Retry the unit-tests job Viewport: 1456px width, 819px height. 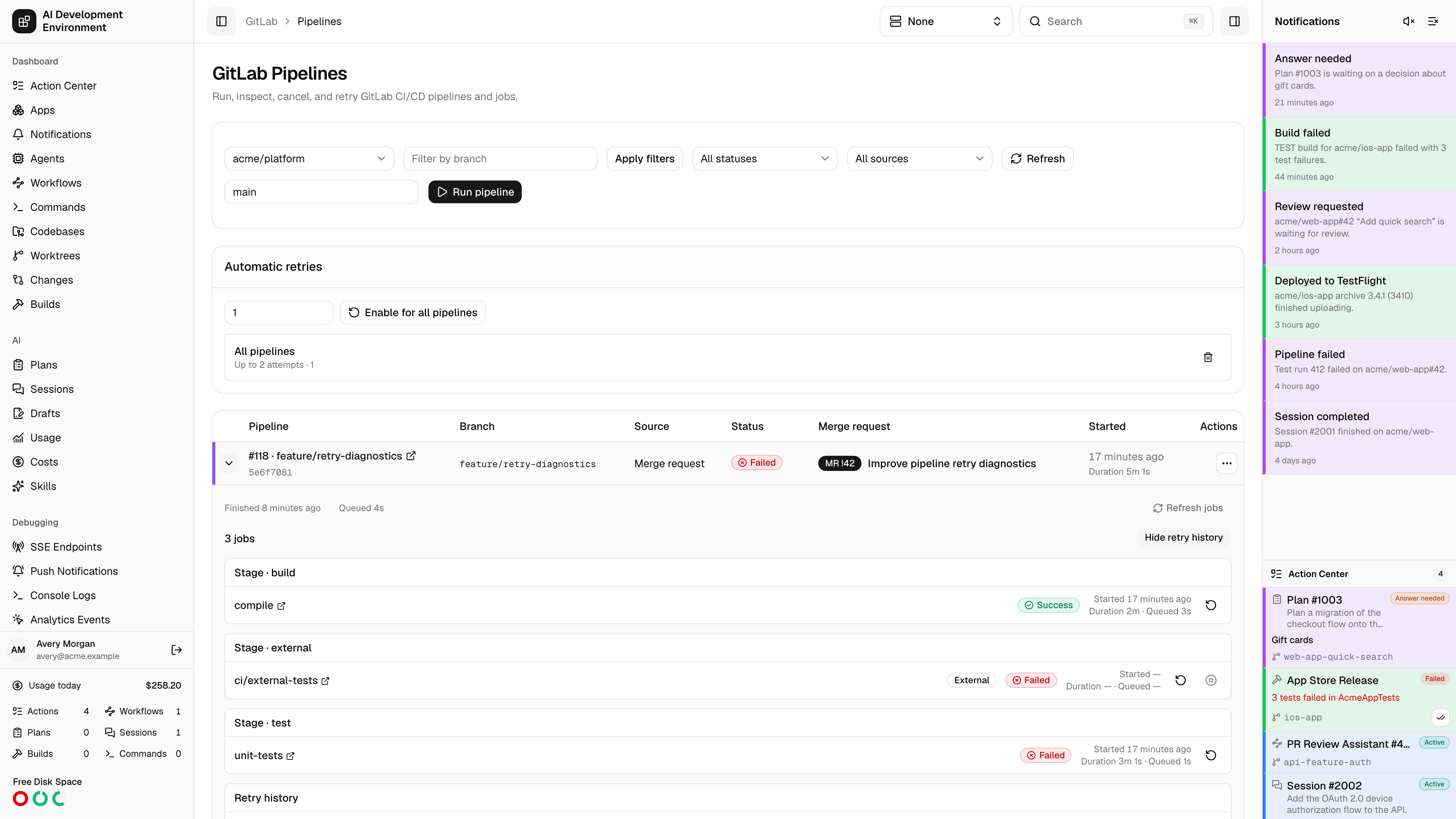(x=1210, y=756)
